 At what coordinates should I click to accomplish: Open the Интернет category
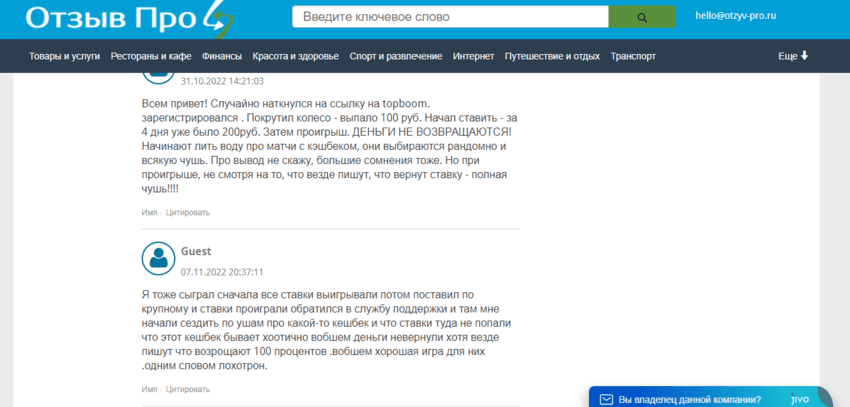pos(474,56)
